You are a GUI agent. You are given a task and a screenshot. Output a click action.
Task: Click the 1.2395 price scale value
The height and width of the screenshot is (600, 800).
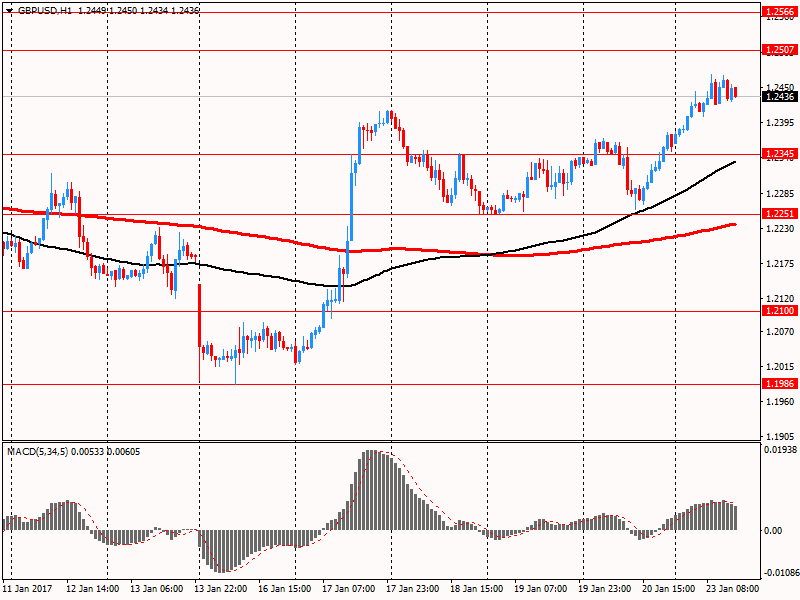coord(779,123)
